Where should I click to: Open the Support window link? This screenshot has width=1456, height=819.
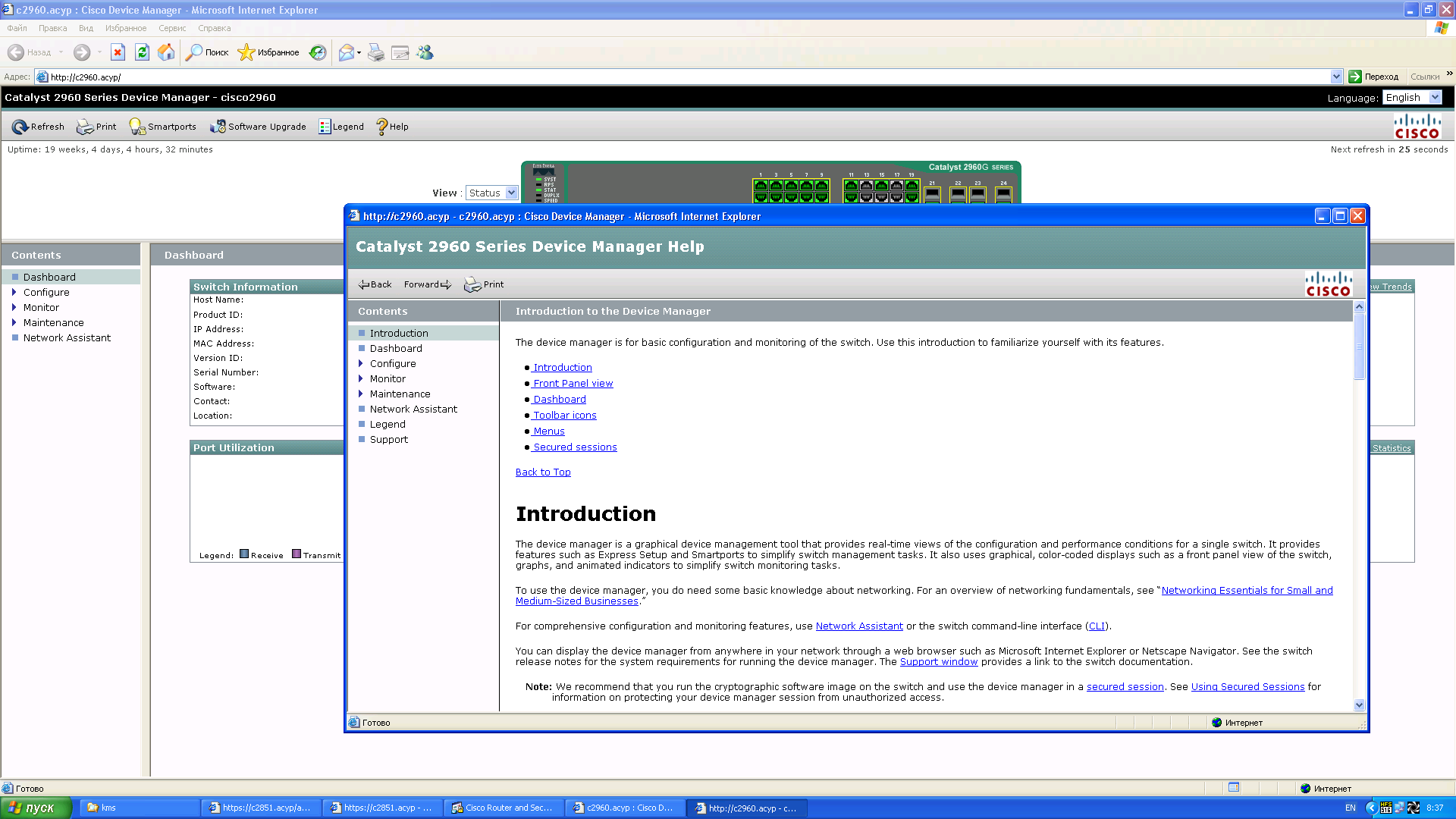(x=939, y=662)
